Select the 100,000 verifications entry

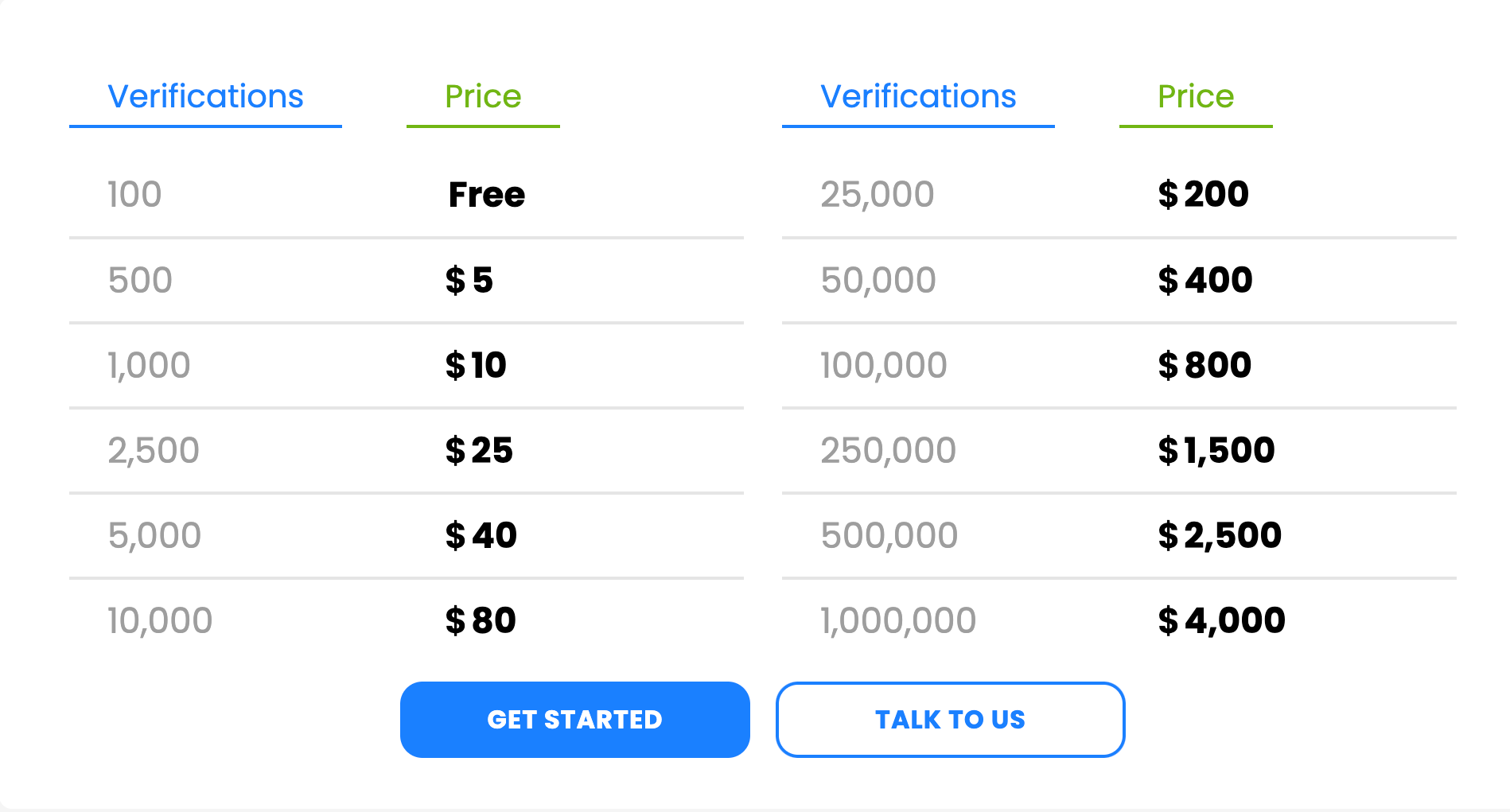tap(883, 366)
